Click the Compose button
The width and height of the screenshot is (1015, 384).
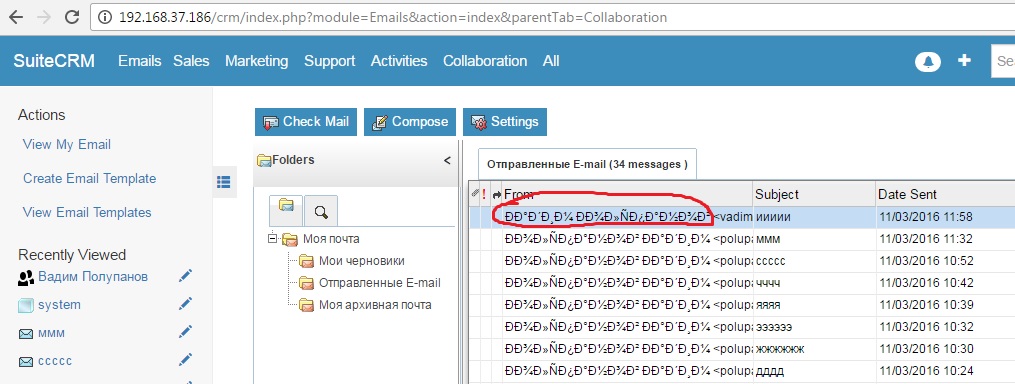410,122
